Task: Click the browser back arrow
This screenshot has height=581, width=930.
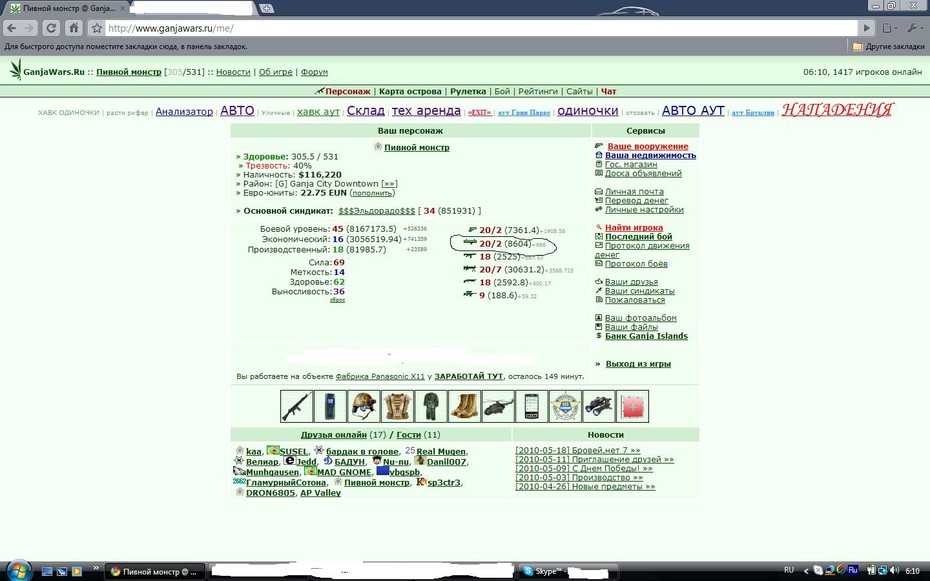Action: coord(12,28)
